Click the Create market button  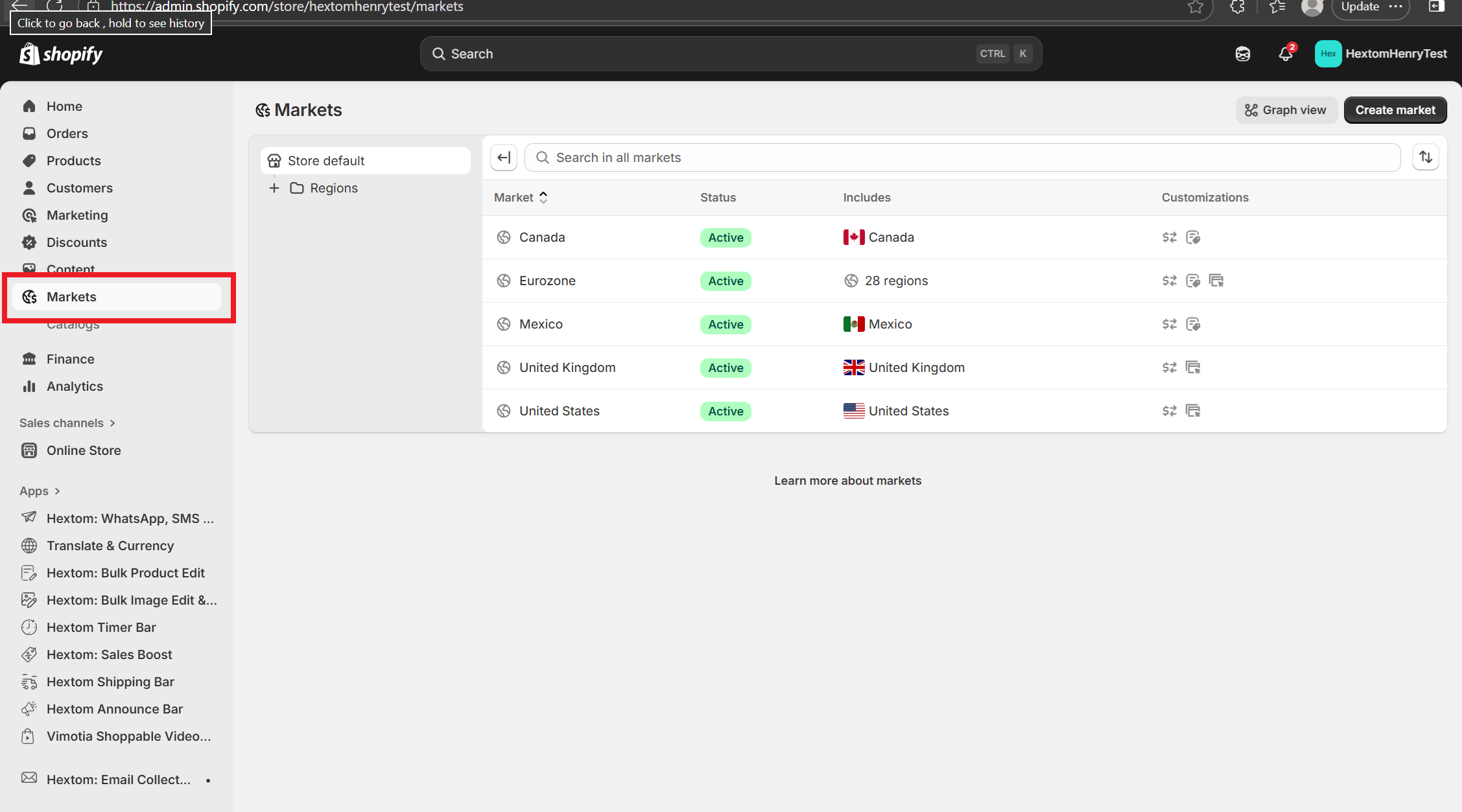[1395, 110]
